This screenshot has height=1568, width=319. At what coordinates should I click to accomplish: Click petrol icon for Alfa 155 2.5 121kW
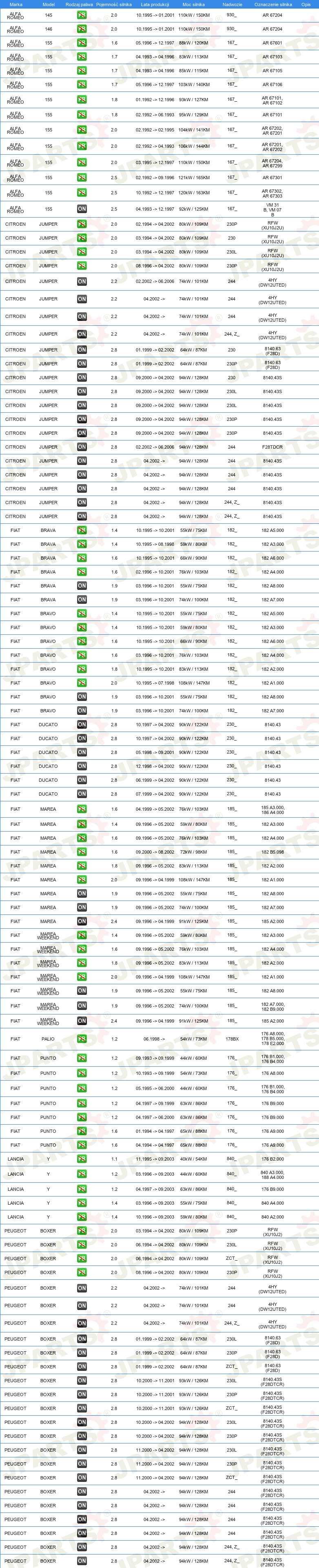tap(82, 178)
